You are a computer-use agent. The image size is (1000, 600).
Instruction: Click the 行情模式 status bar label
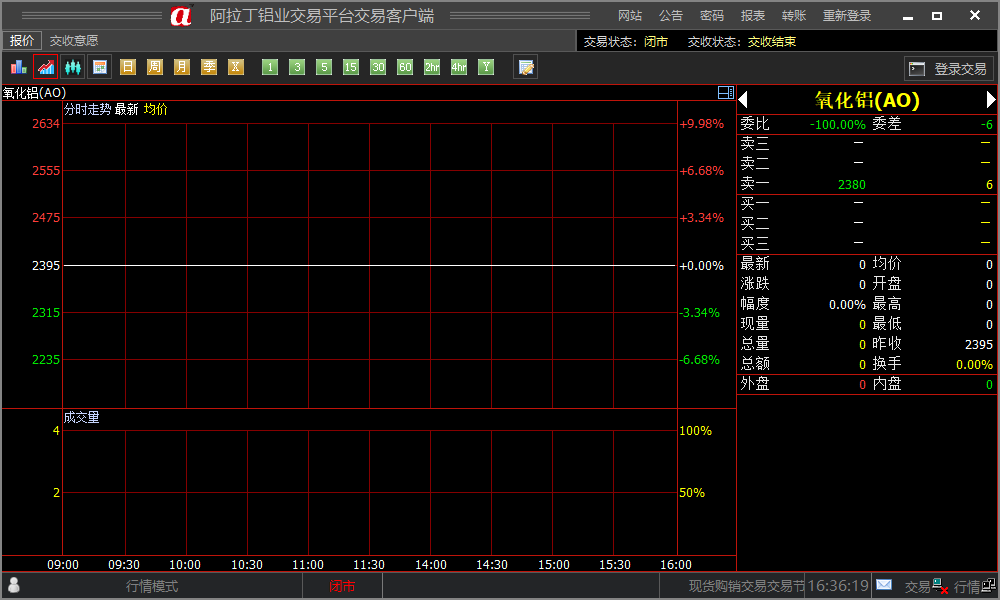click(x=152, y=586)
